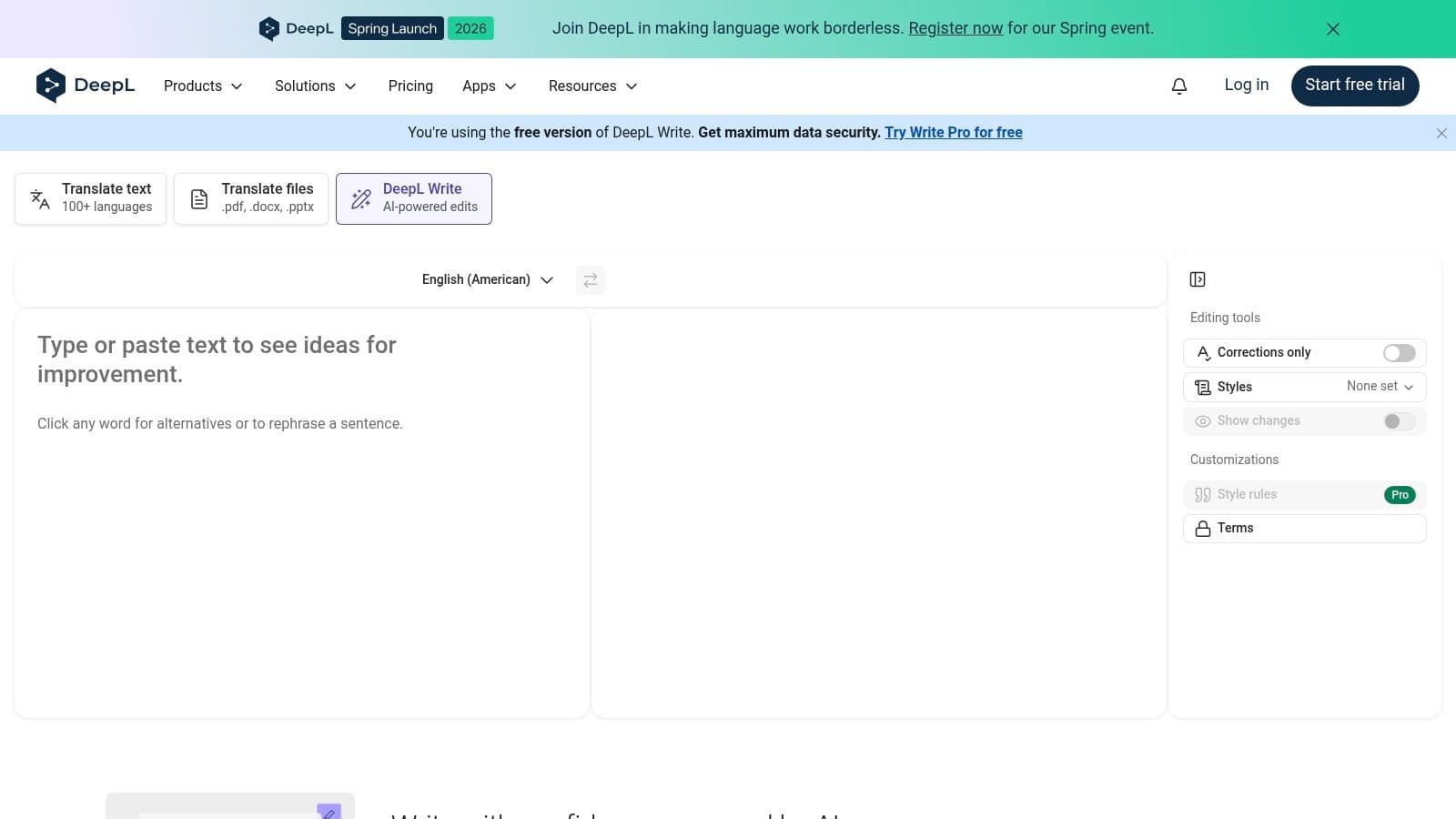
Task: Click the Start free trial button
Action: 1355,86
